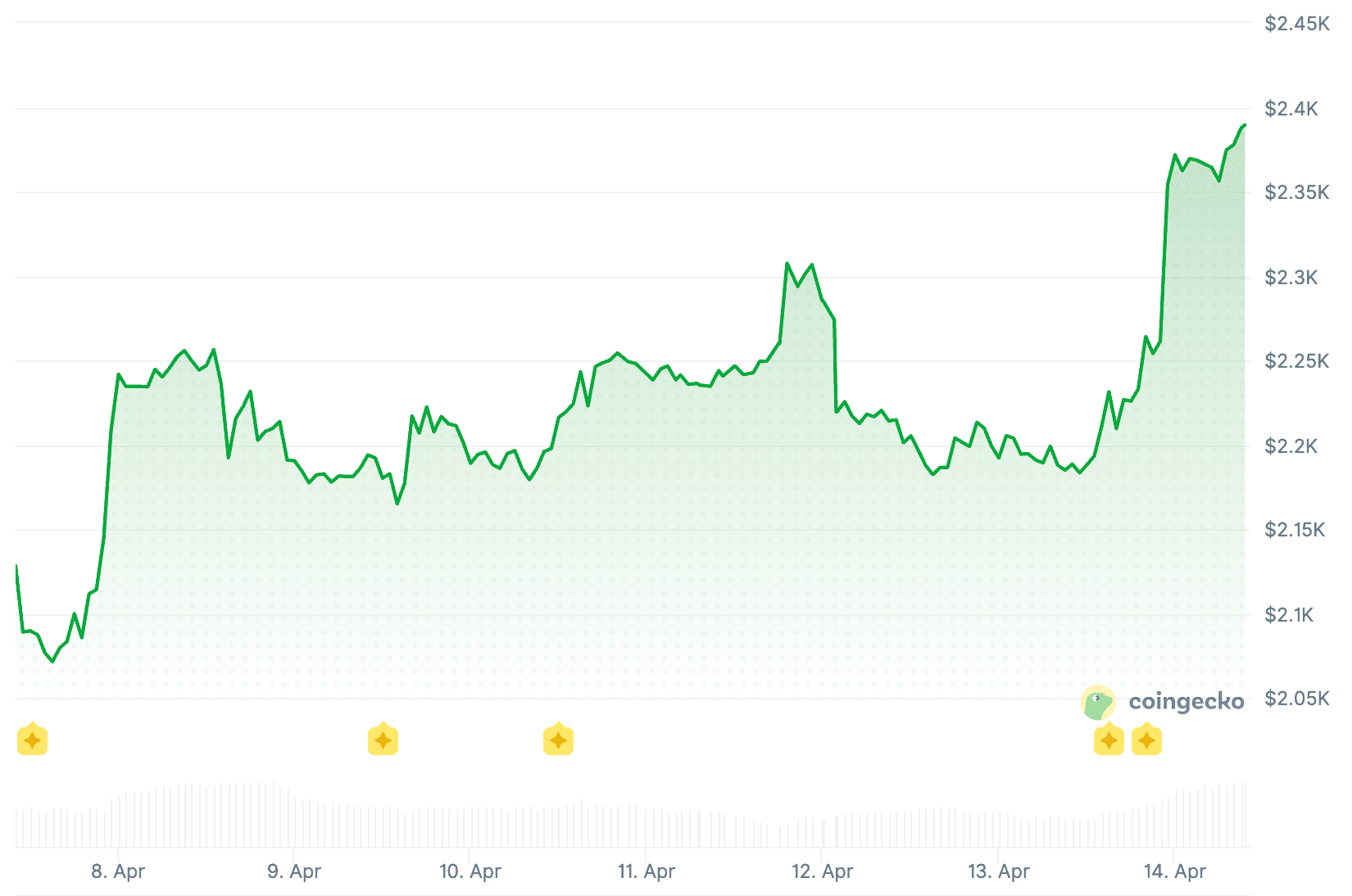Screen dimensions: 1352x896
Task: Click the price line's lowest dip before 8 Apr
Action: click(x=53, y=661)
